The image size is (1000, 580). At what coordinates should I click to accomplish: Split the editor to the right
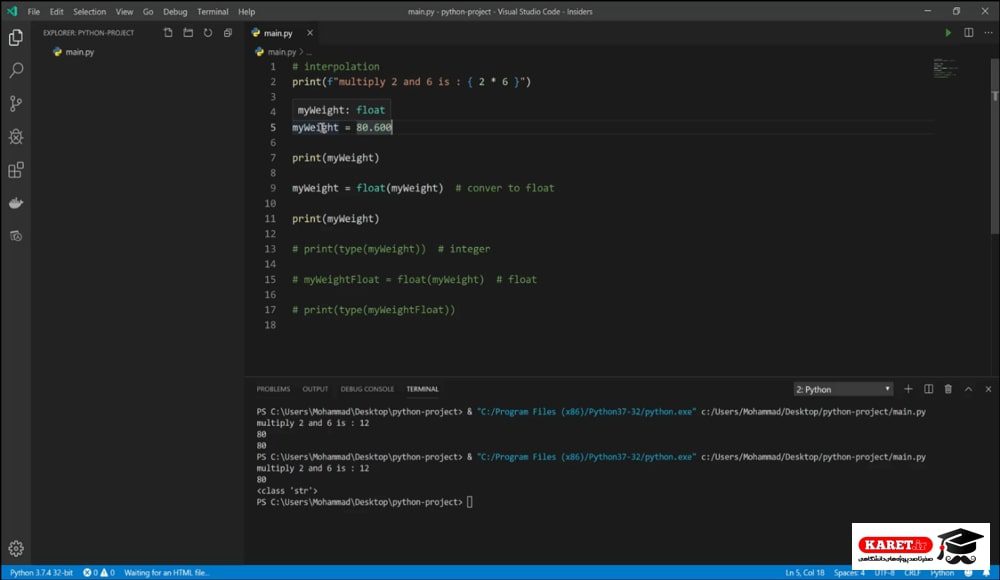[969, 33]
